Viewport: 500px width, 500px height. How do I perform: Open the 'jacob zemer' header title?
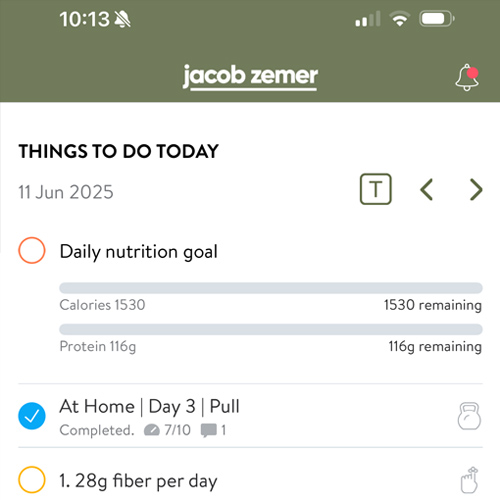click(x=250, y=76)
